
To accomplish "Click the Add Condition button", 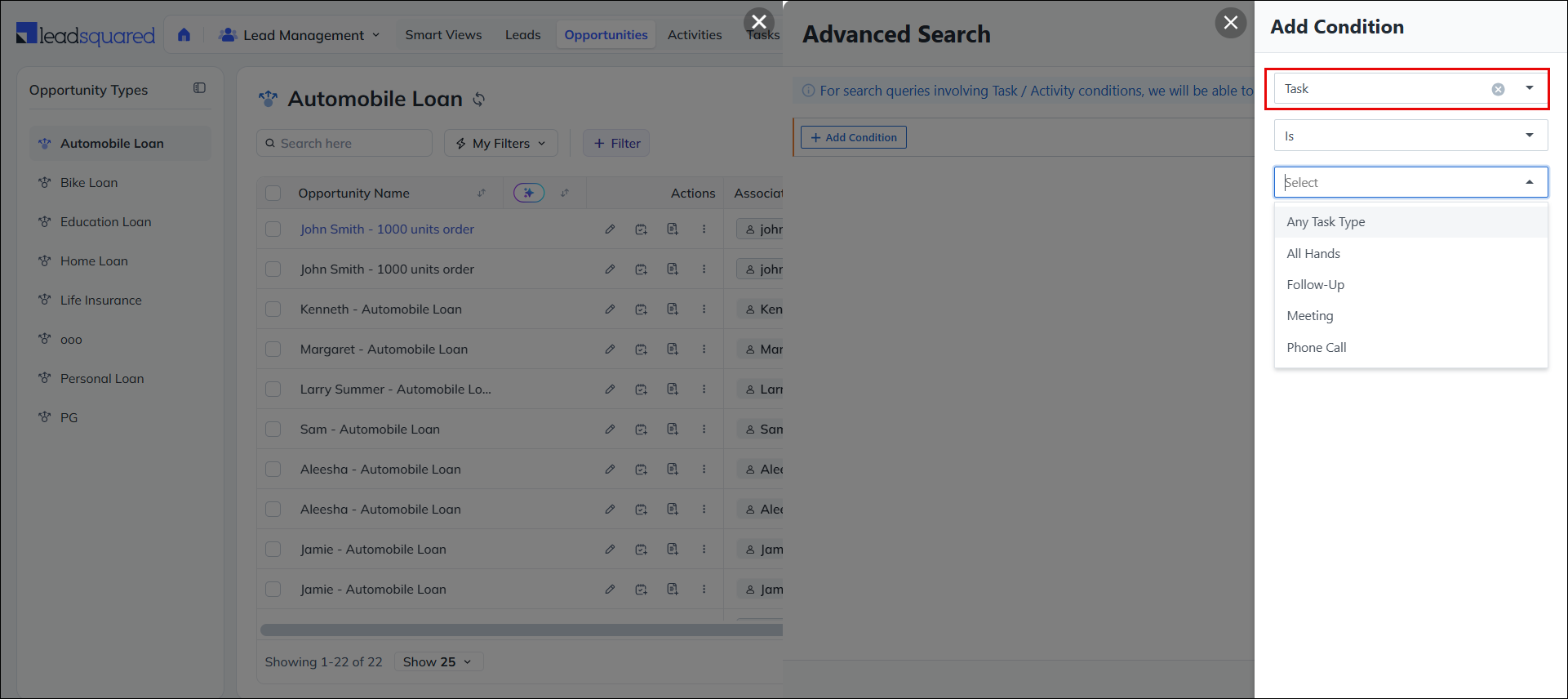I will click(x=854, y=137).
